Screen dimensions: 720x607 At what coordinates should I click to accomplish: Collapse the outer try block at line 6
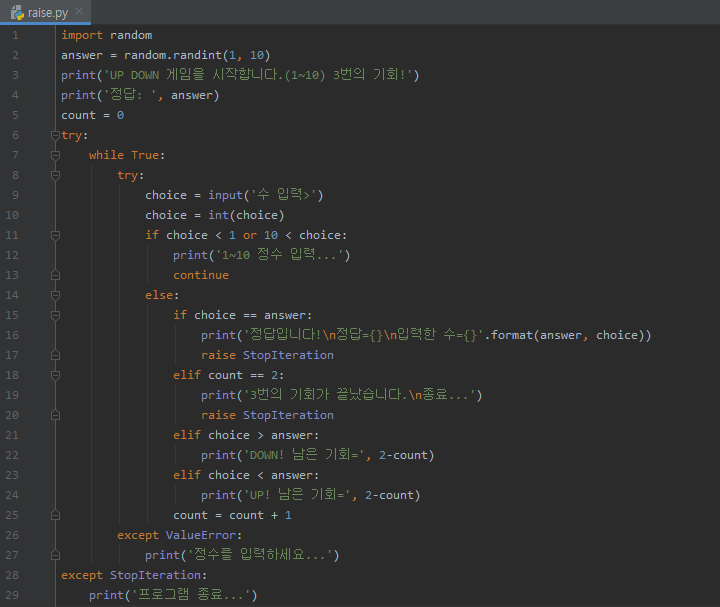coord(55,135)
